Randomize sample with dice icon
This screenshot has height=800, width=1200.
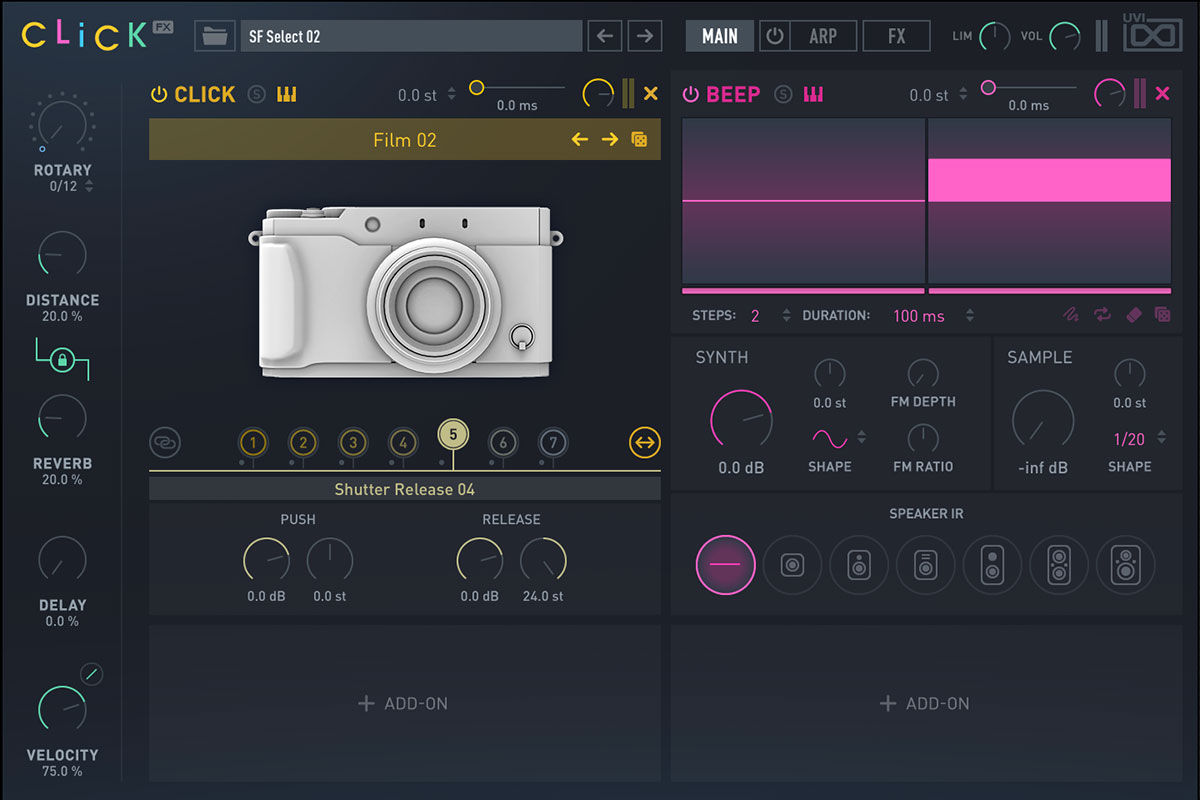(639, 140)
